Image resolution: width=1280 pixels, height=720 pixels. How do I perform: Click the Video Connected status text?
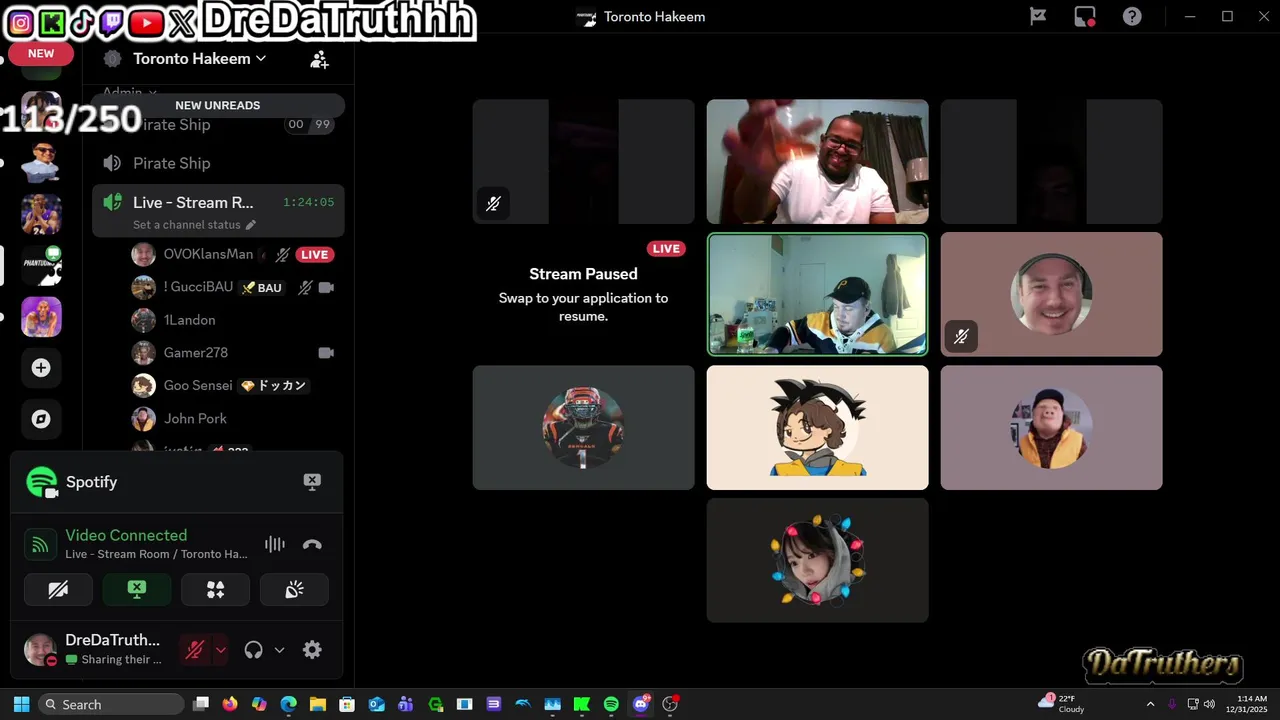tap(126, 535)
